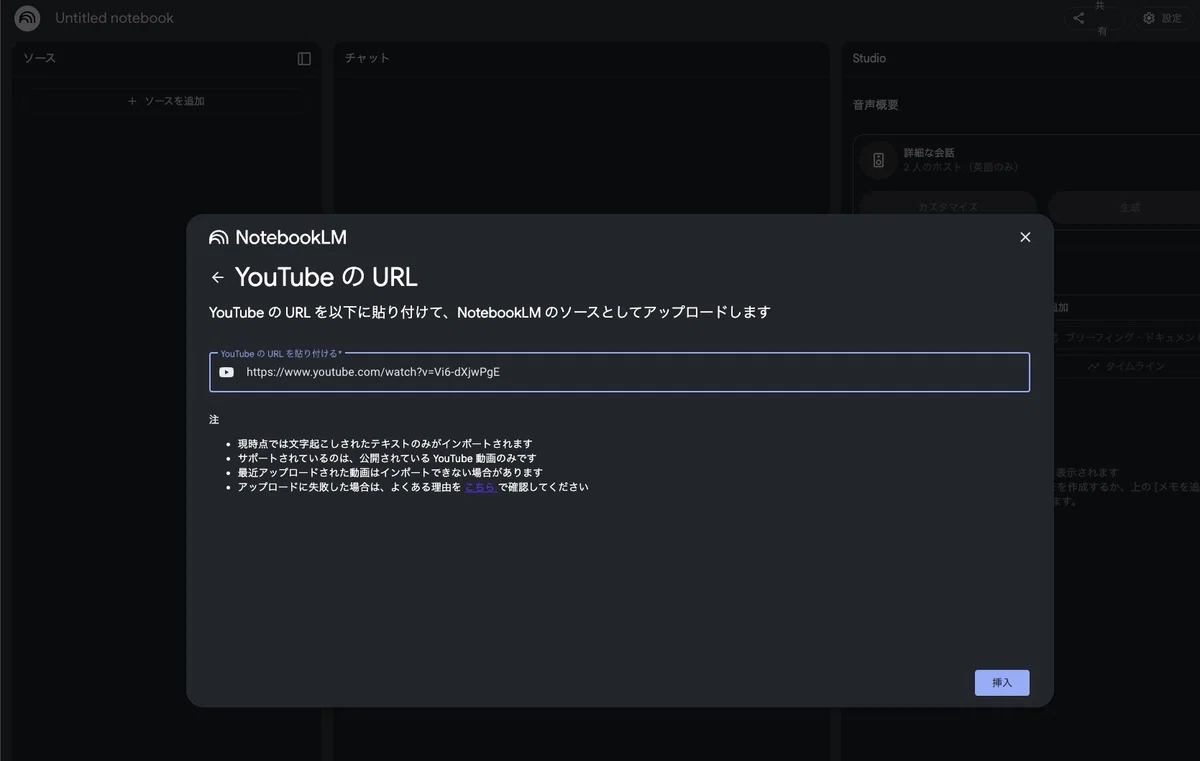Click the note サポートされているのは、公開されている YouTube 動画のみです
This screenshot has width=1200, height=761.
(x=387, y=458)
